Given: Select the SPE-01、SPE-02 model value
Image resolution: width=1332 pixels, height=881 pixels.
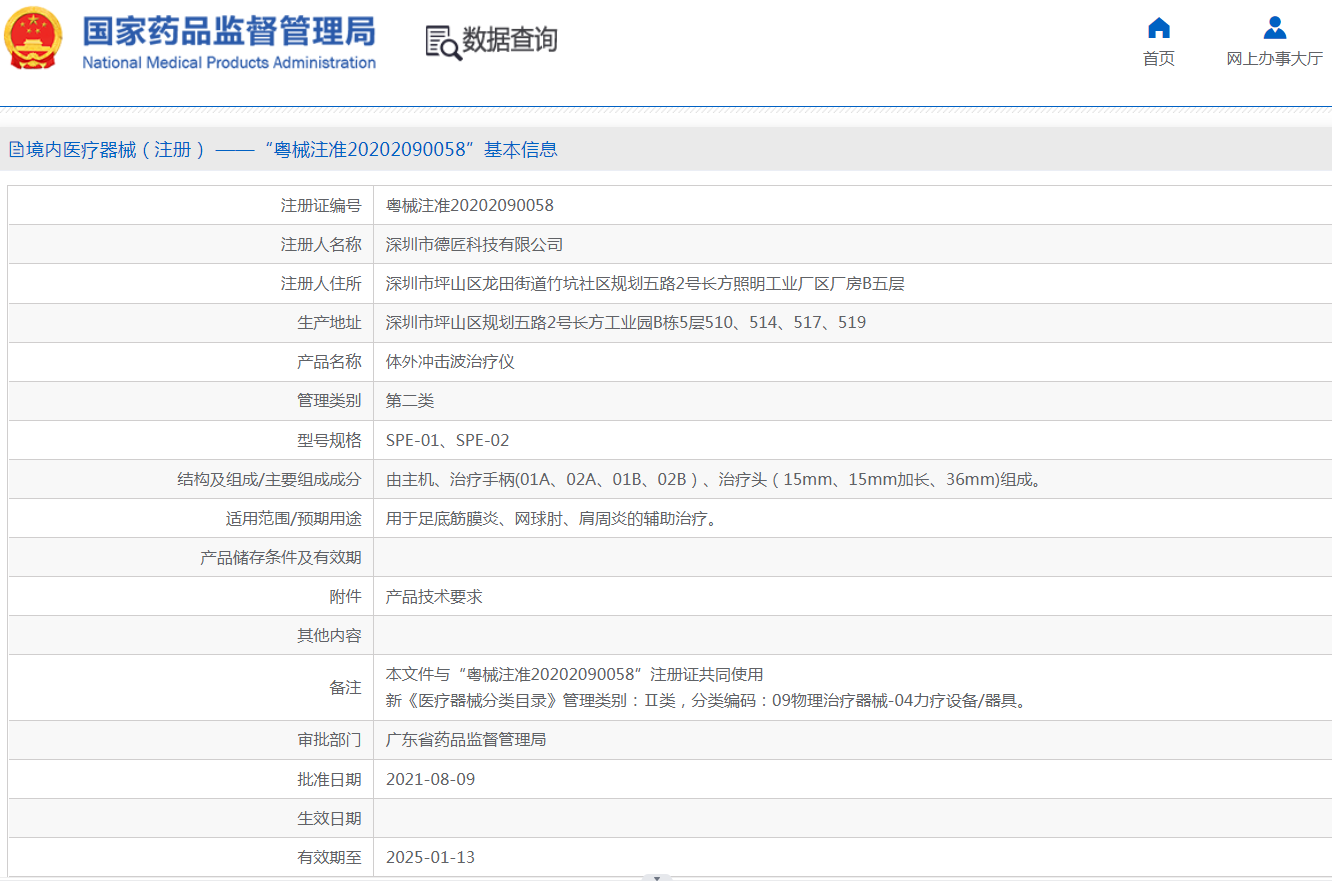Looking at the screenshot, I should coord(448,441).
